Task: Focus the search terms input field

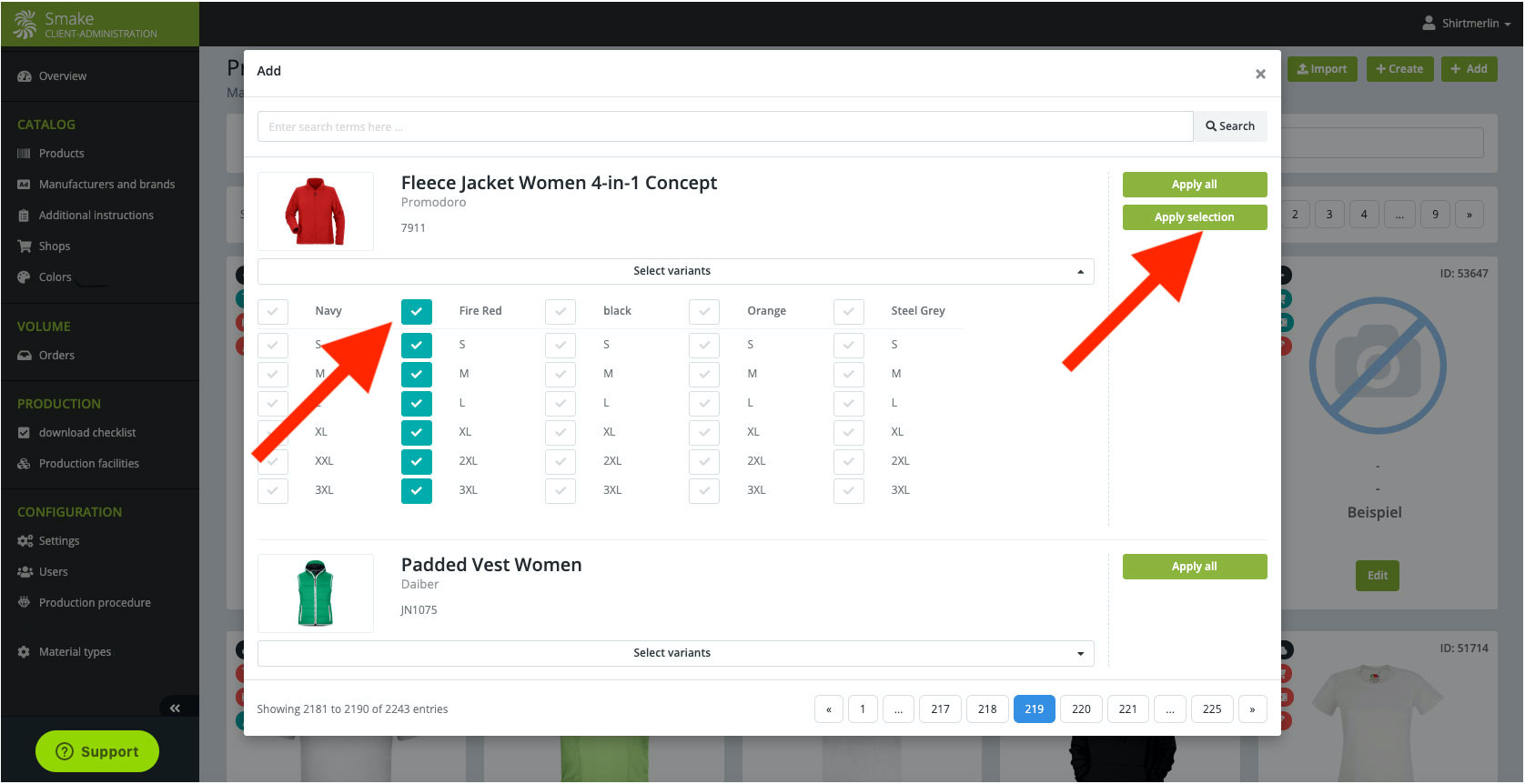Action: (x=725, y=126)
